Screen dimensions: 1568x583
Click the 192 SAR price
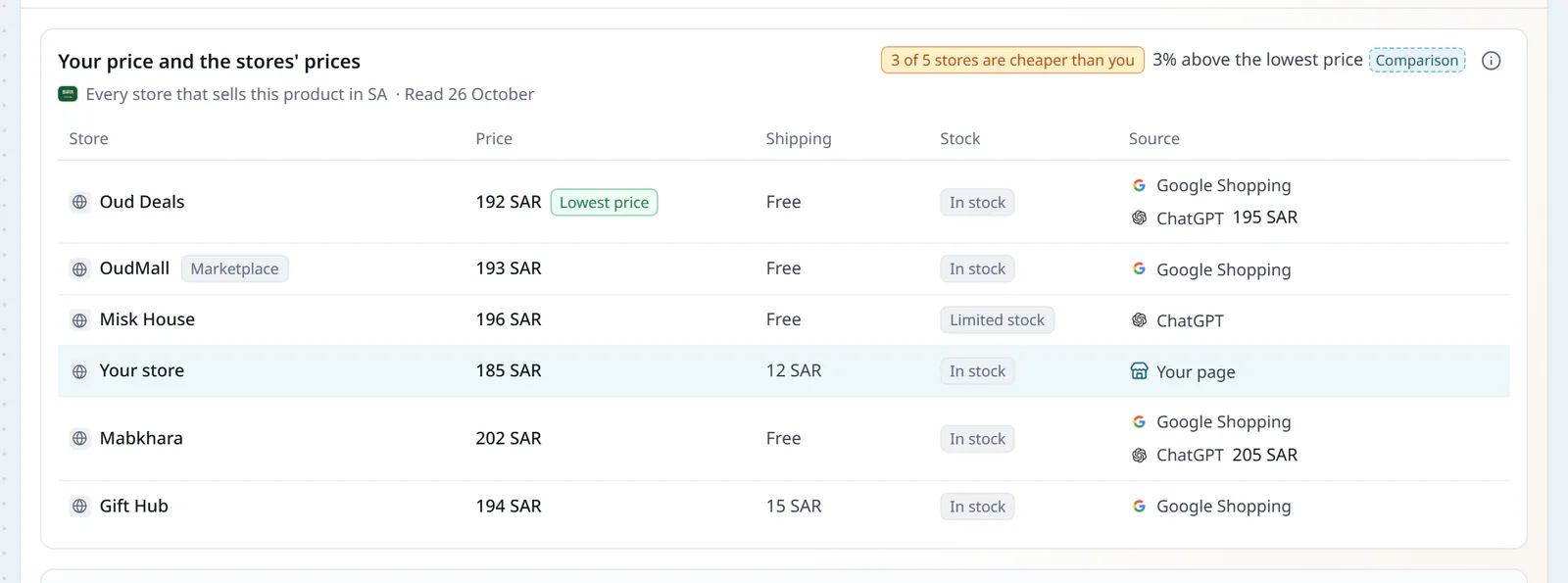coord(509,202)
